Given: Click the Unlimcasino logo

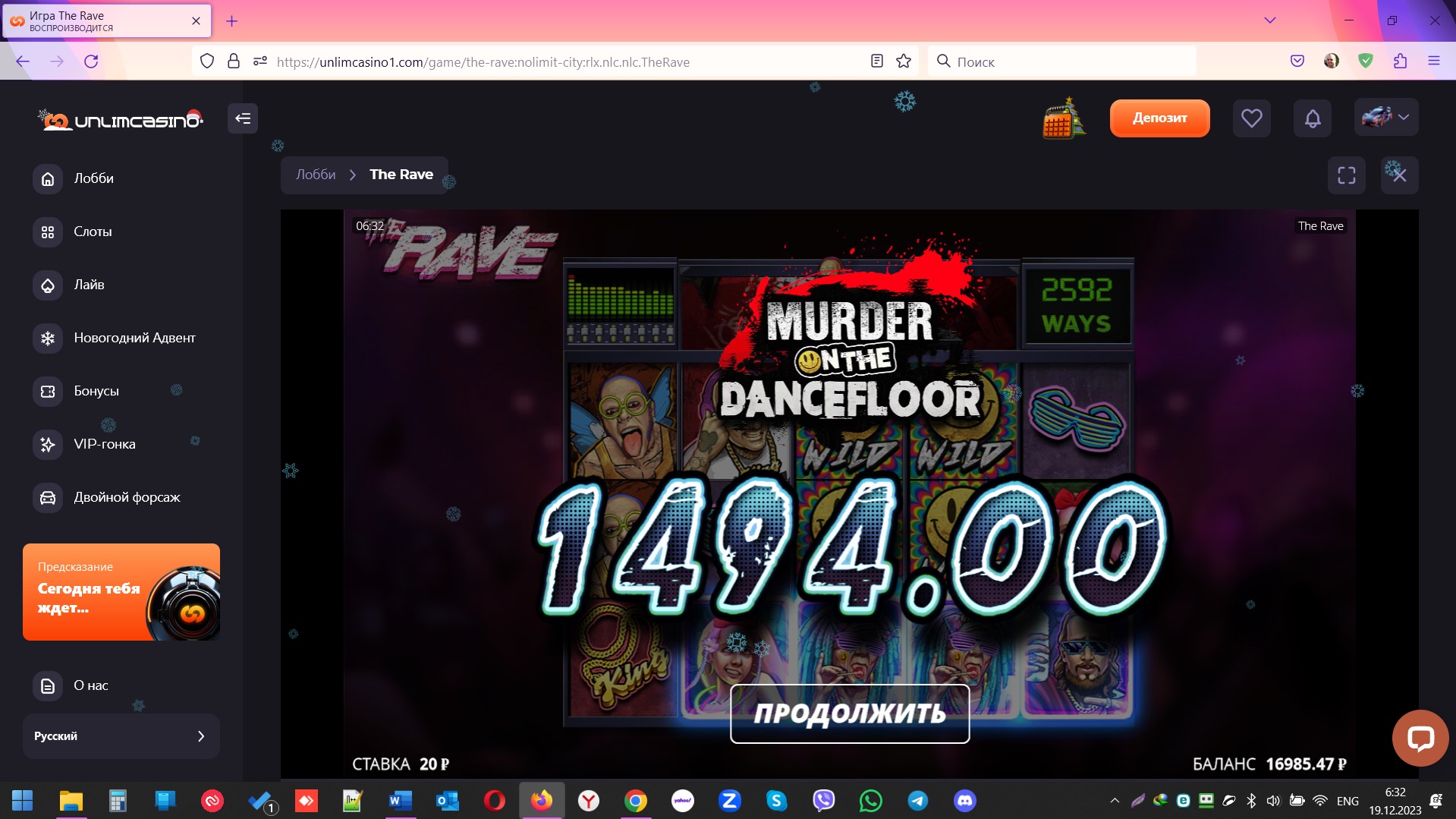Looking at the screenshot, I should click(121, 120).
